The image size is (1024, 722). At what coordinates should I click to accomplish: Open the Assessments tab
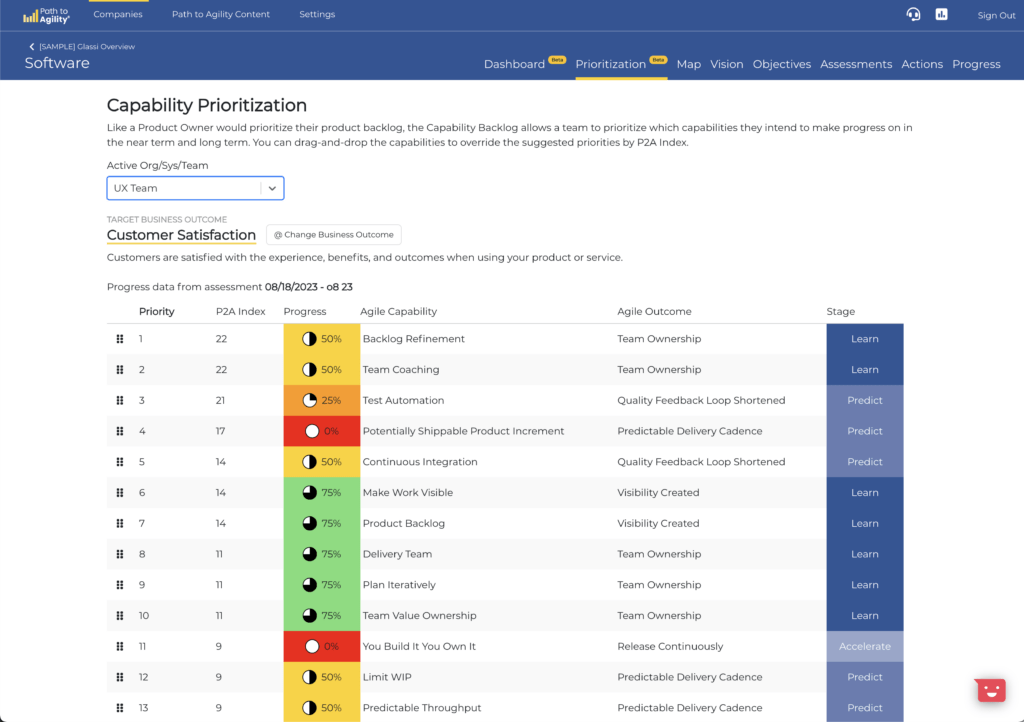click(856, 64)
